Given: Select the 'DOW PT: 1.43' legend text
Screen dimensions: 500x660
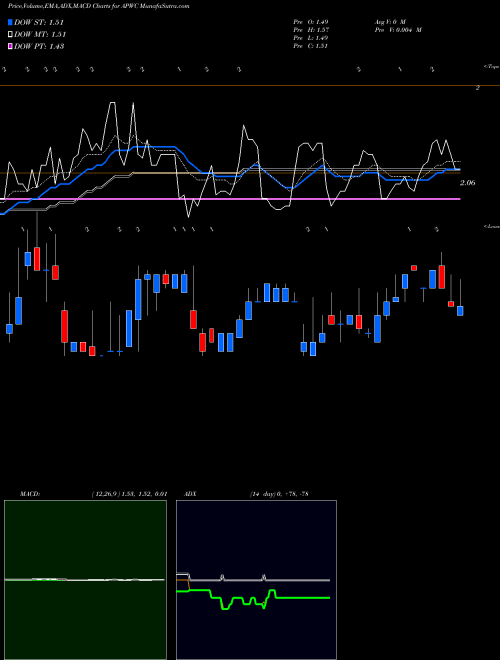Looking at the screenshot, I should (x=39, y=47).
